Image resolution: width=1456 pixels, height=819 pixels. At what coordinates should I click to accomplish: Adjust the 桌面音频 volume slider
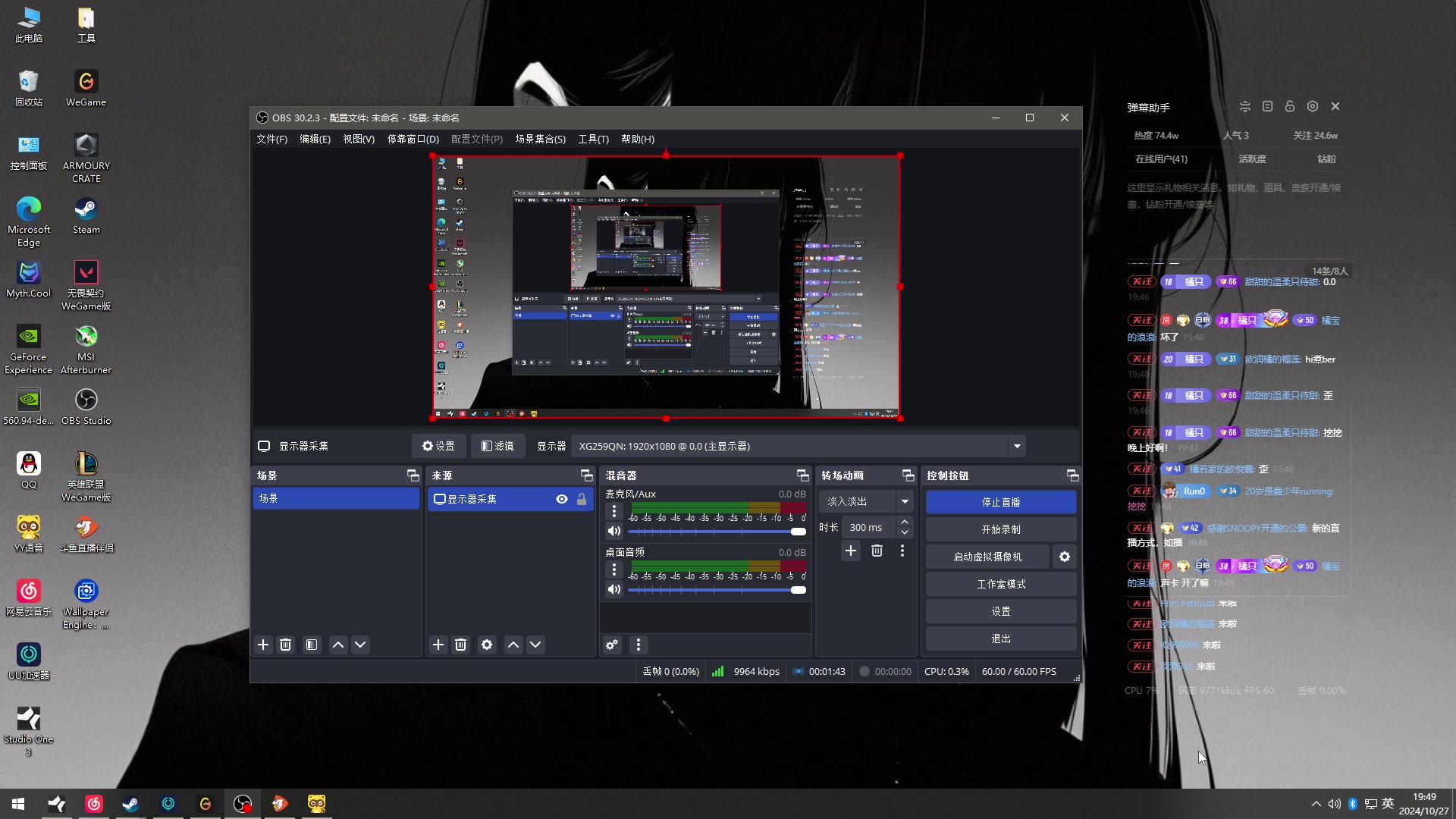(798, 590)
